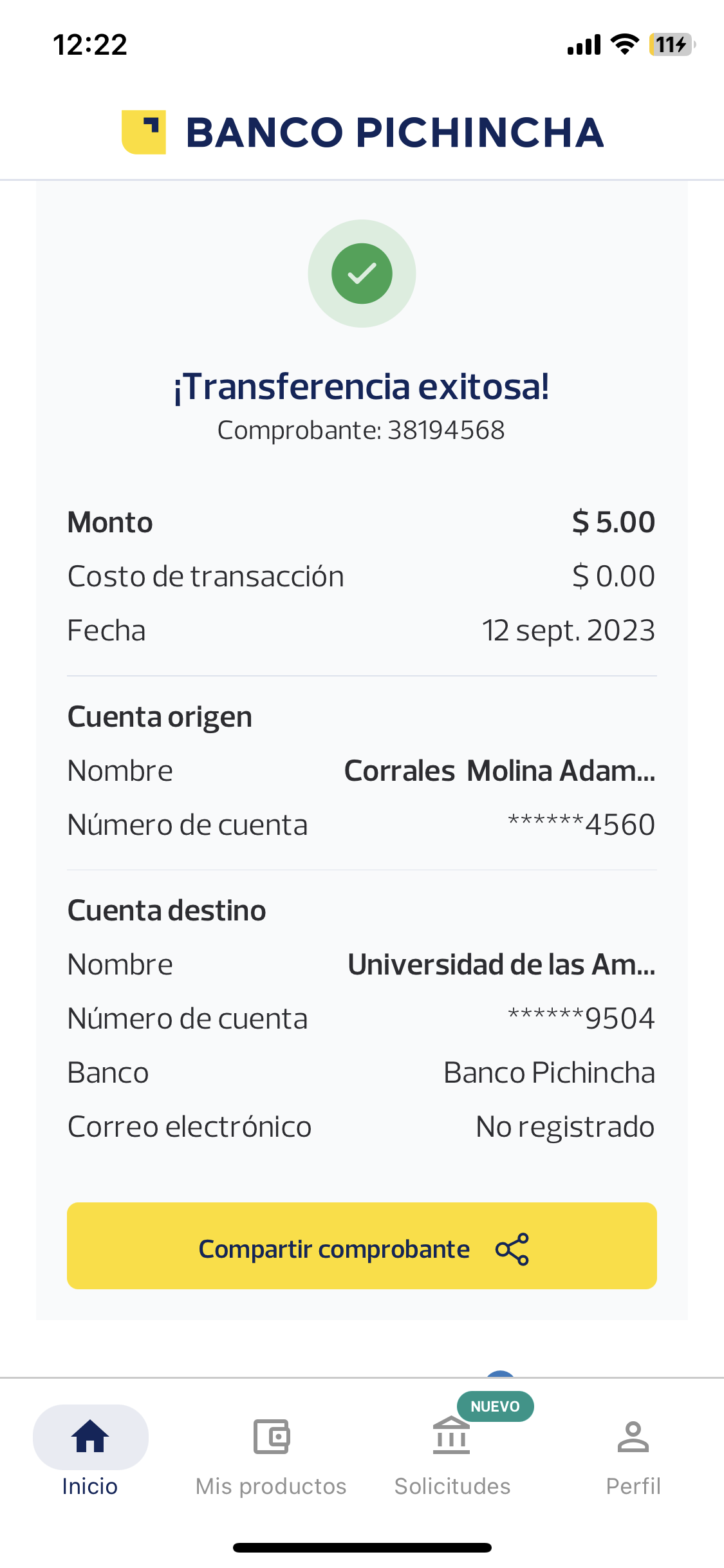
Task: Open the Perfil person icon
Action: point(633,1437)
